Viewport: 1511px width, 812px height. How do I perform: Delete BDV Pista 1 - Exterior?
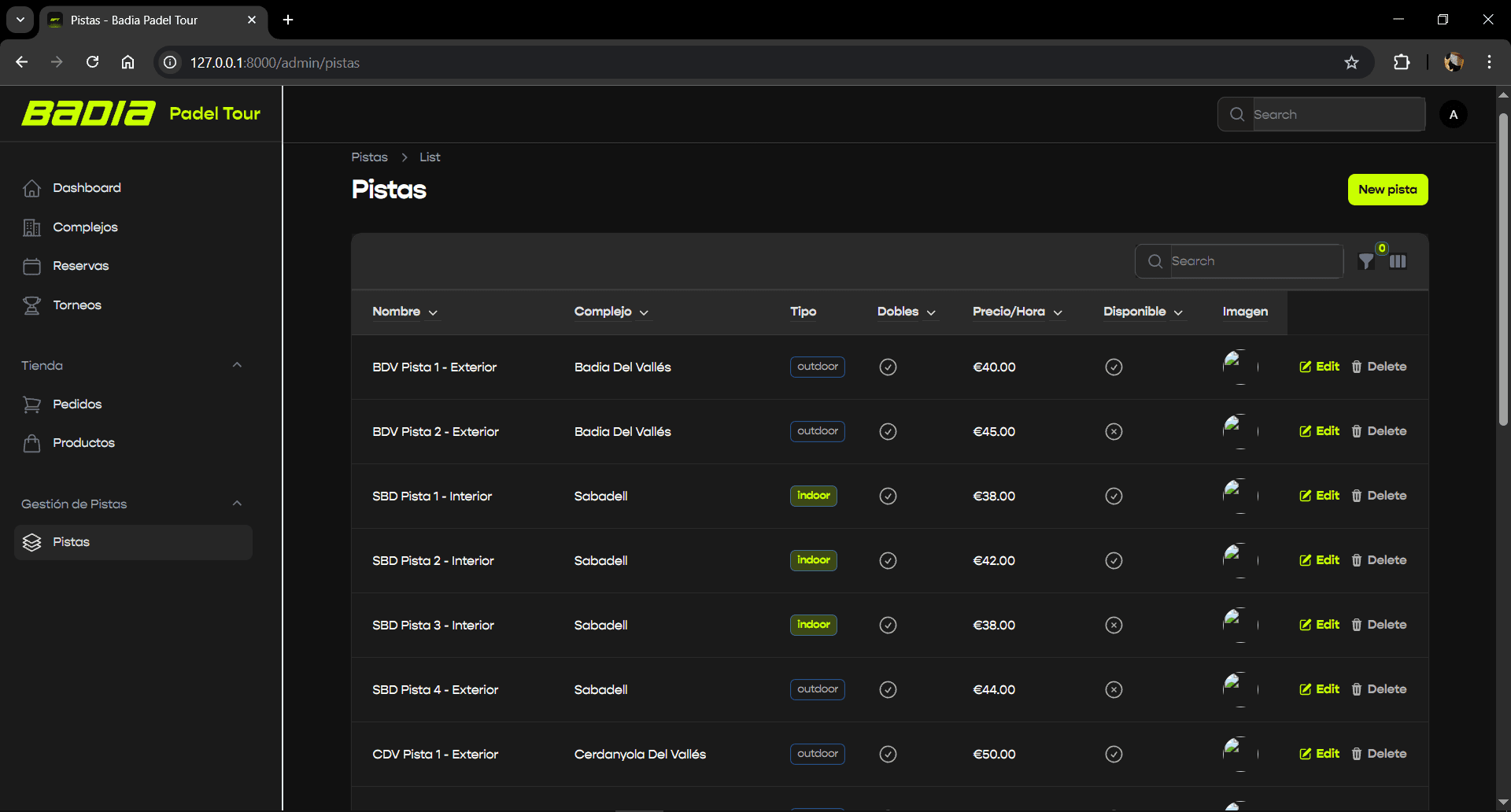pos(1379,367)
